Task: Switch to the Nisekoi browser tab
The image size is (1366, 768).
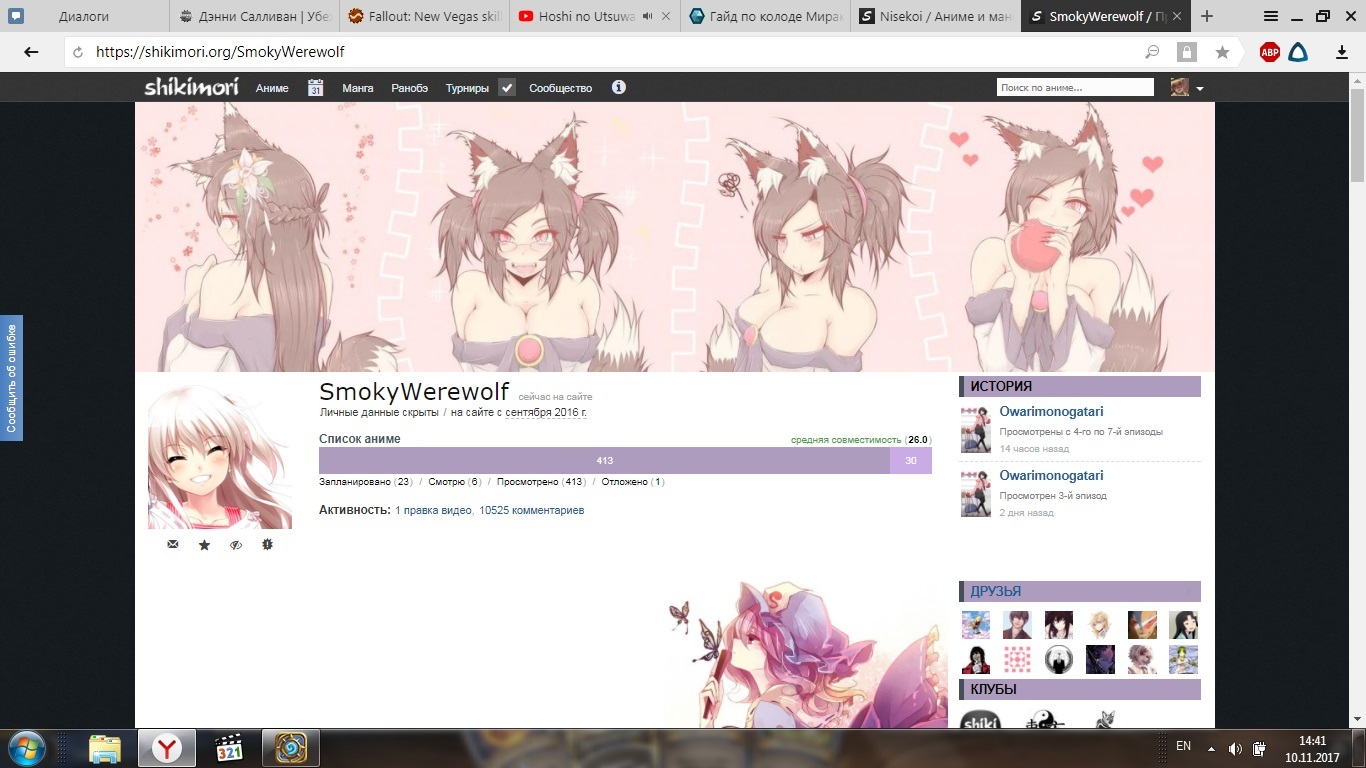Action: coord(935,17)
